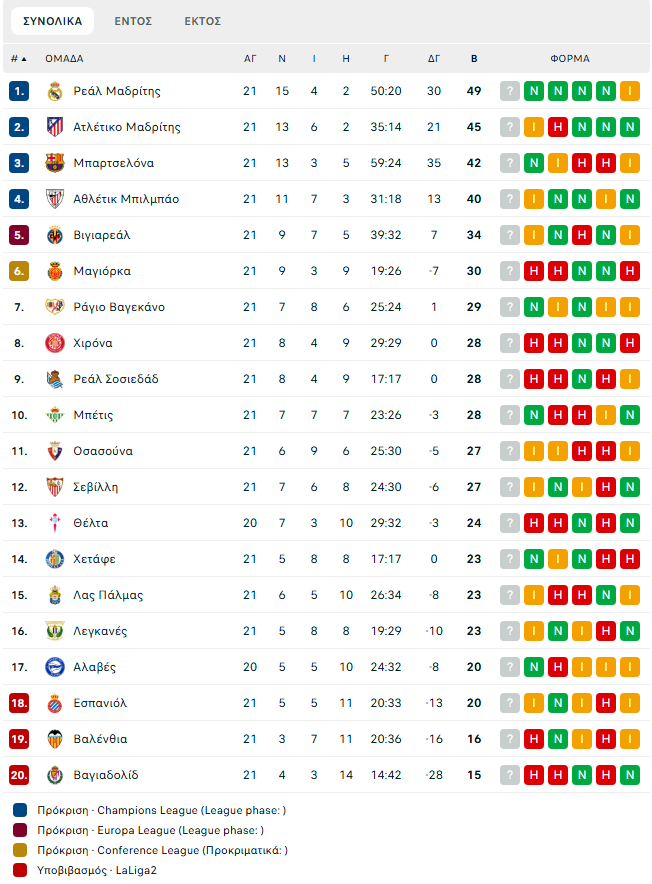Select the ΣΥΝΟΛΙΚΑ tab
Image resolution: width=652 pixels, height=884 pixels.
coord(52,21)
